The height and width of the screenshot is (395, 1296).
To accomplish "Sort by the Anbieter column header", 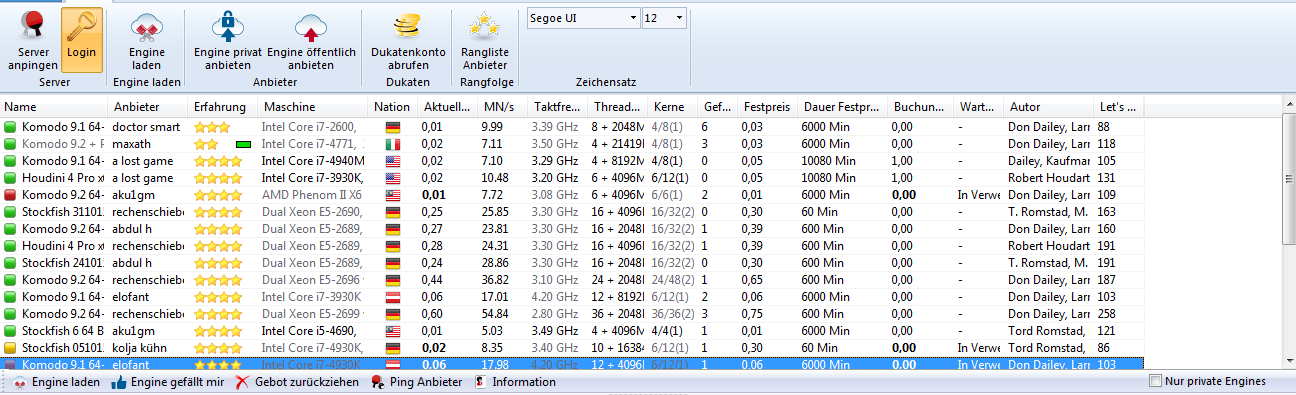I will tap(148, 107).
